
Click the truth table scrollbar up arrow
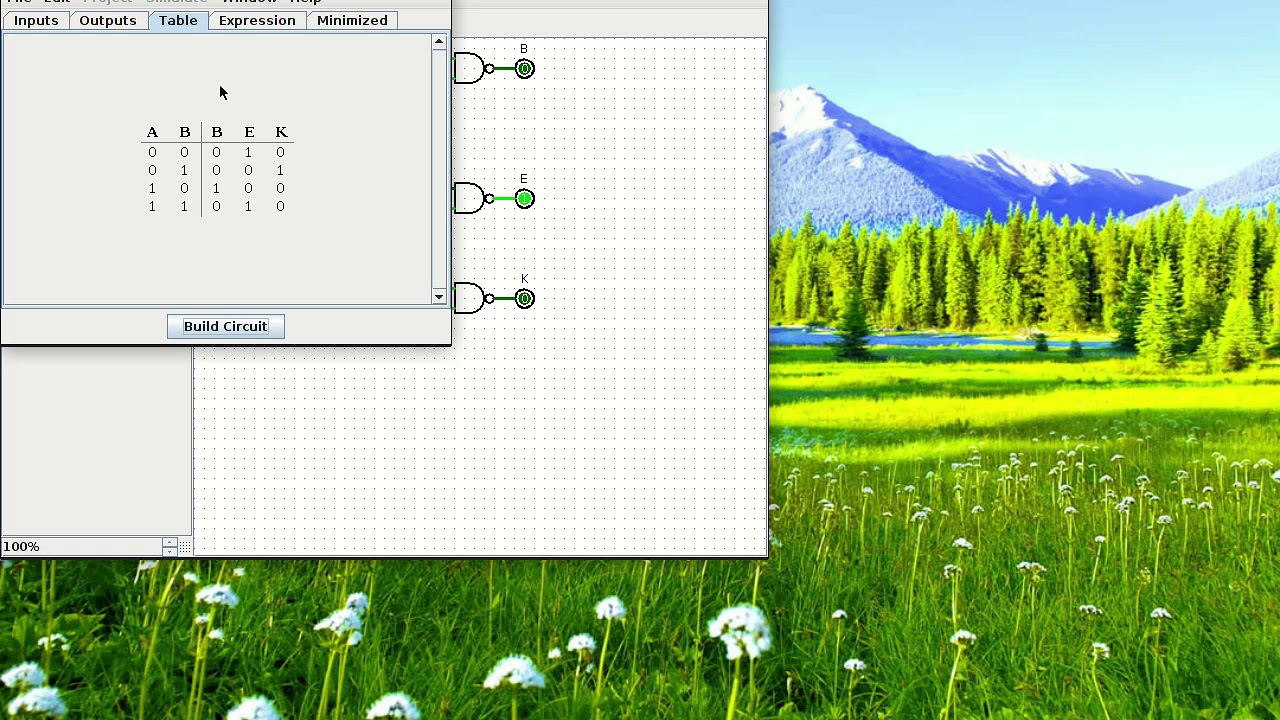pyautogui.click(x=439, y=42)
